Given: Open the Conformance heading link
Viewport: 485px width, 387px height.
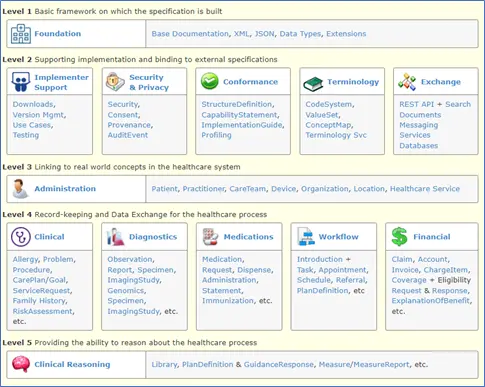Looking at the screenshot, I should pyautogui.click(x=250, y=82).
